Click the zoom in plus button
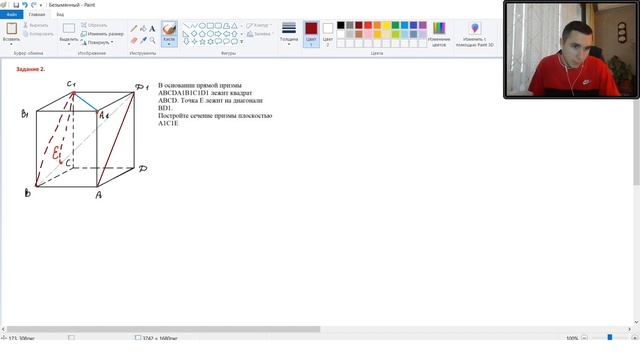Viewport: 640px width, 360px height. [634, 338]
